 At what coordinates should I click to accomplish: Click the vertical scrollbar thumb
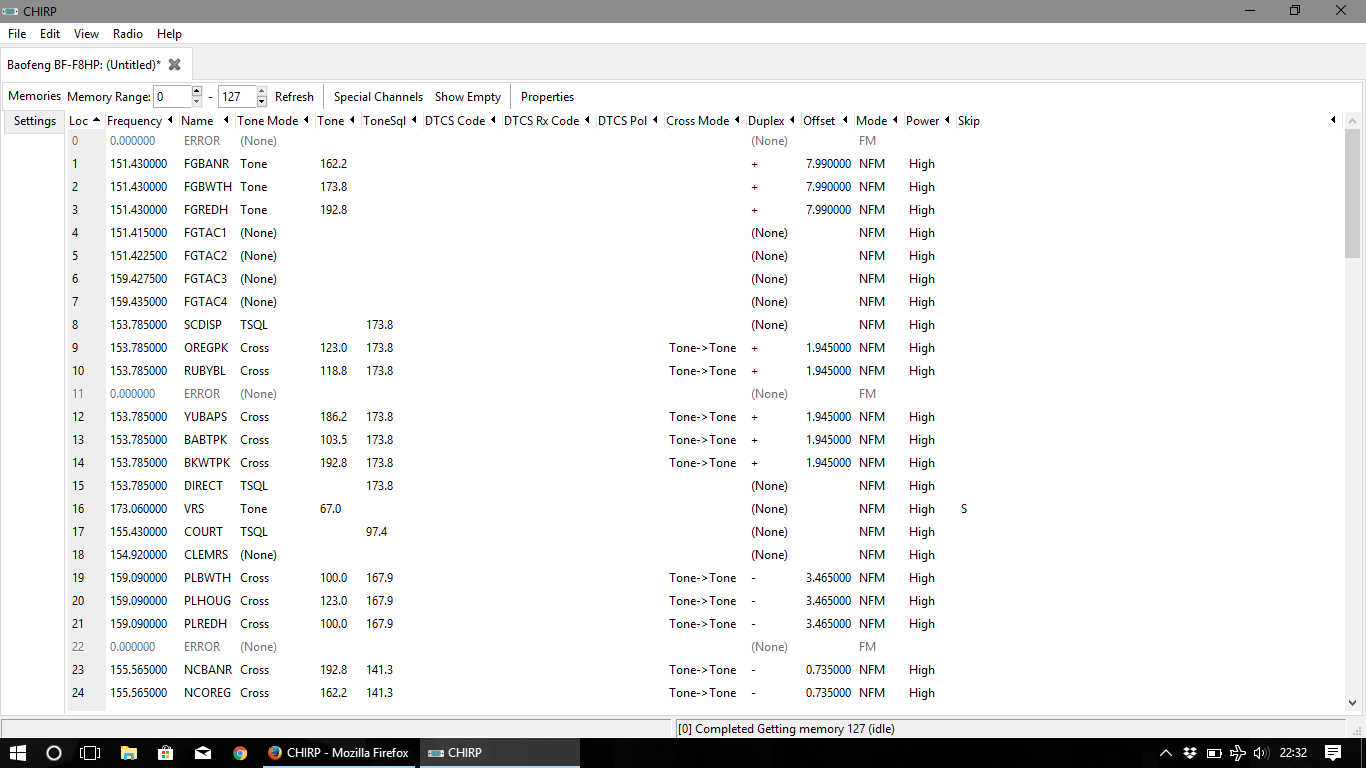click(1353, 194)
